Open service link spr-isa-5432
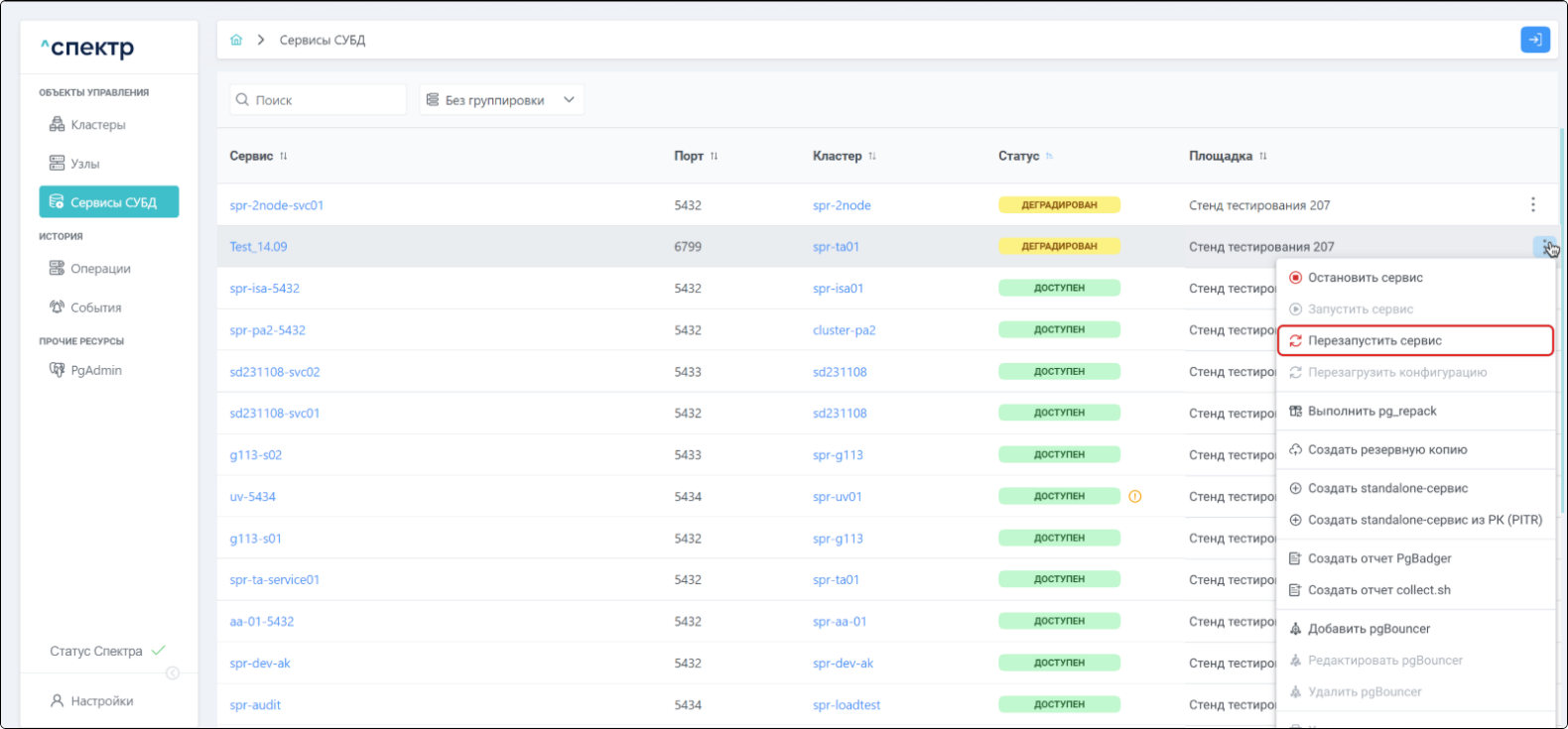This screenshot has width=1568, height=729. pos(264,289)
